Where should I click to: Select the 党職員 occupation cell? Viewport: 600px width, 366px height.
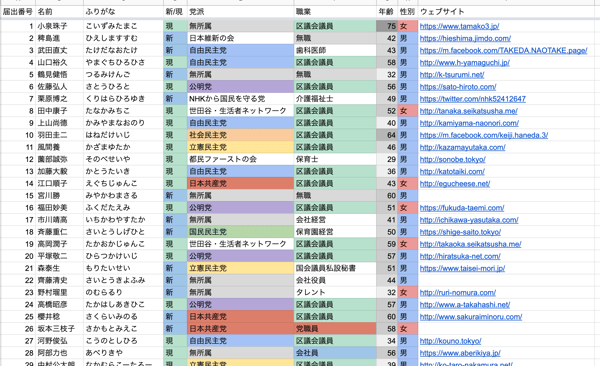point(335,329)
